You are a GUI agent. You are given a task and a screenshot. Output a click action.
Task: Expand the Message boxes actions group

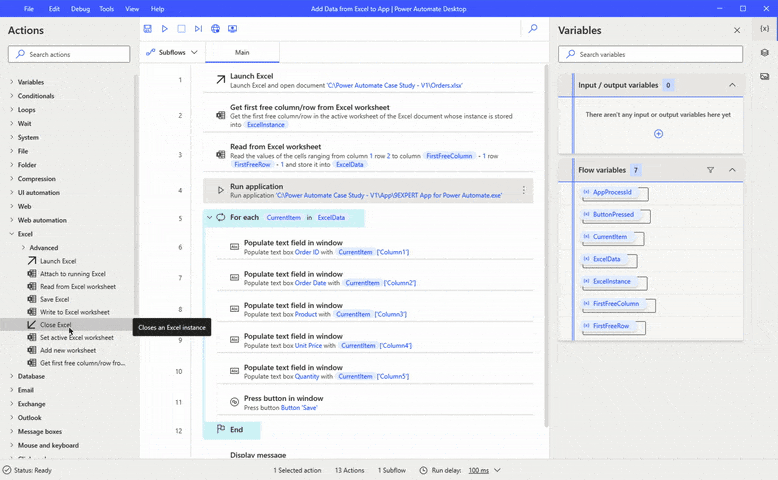point(11,431)
